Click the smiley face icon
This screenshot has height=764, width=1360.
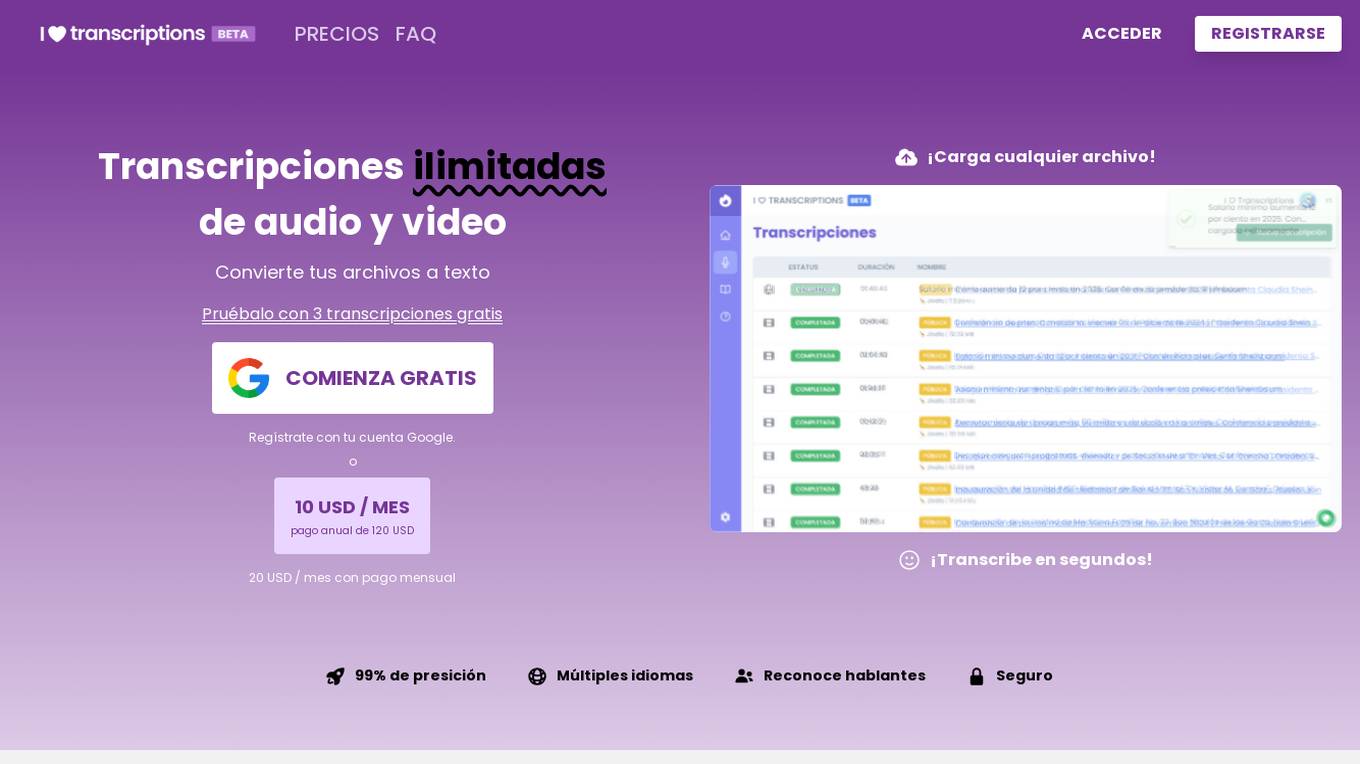[x=909, y=560]
